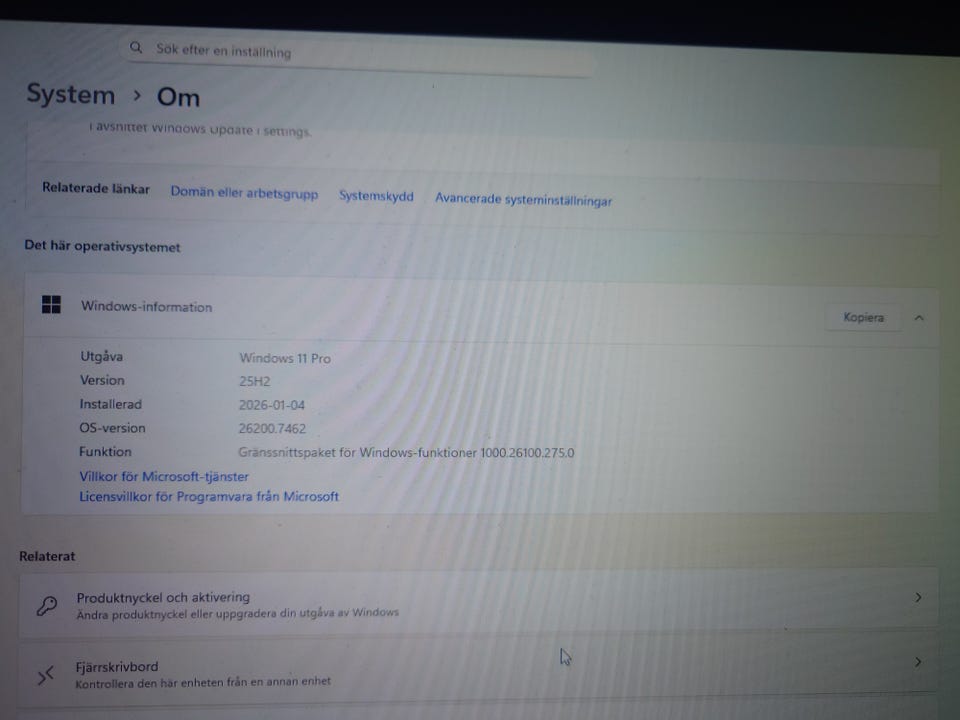
Task: Click the Windows logo icon in Windows-information
Action: [51, 304]
